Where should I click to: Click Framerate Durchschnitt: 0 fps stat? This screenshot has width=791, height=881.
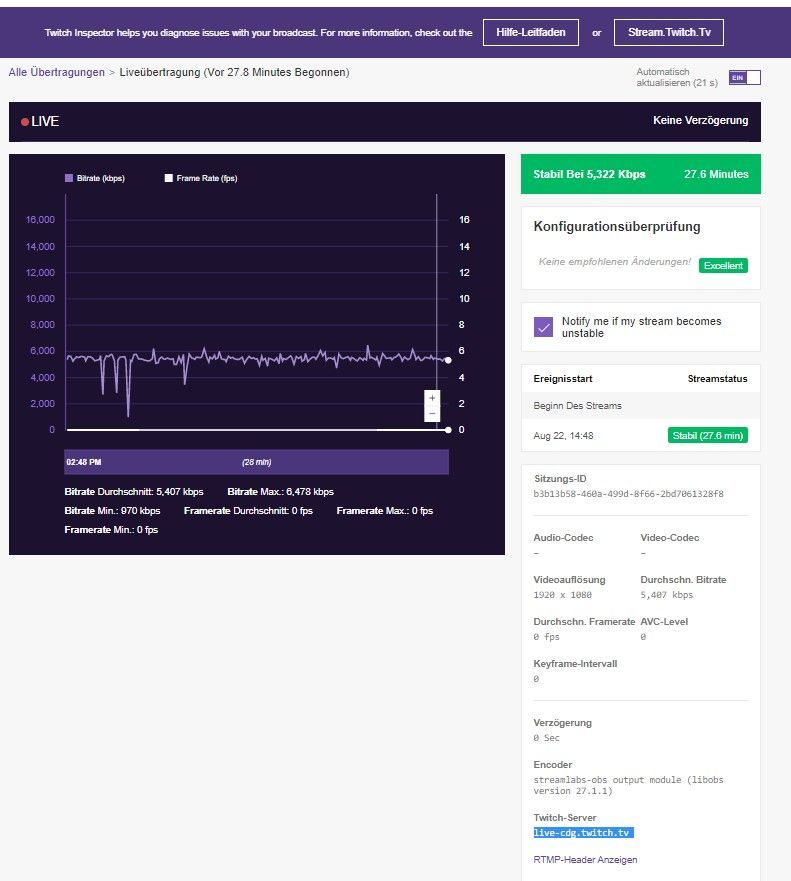click(x=248, y=511)
